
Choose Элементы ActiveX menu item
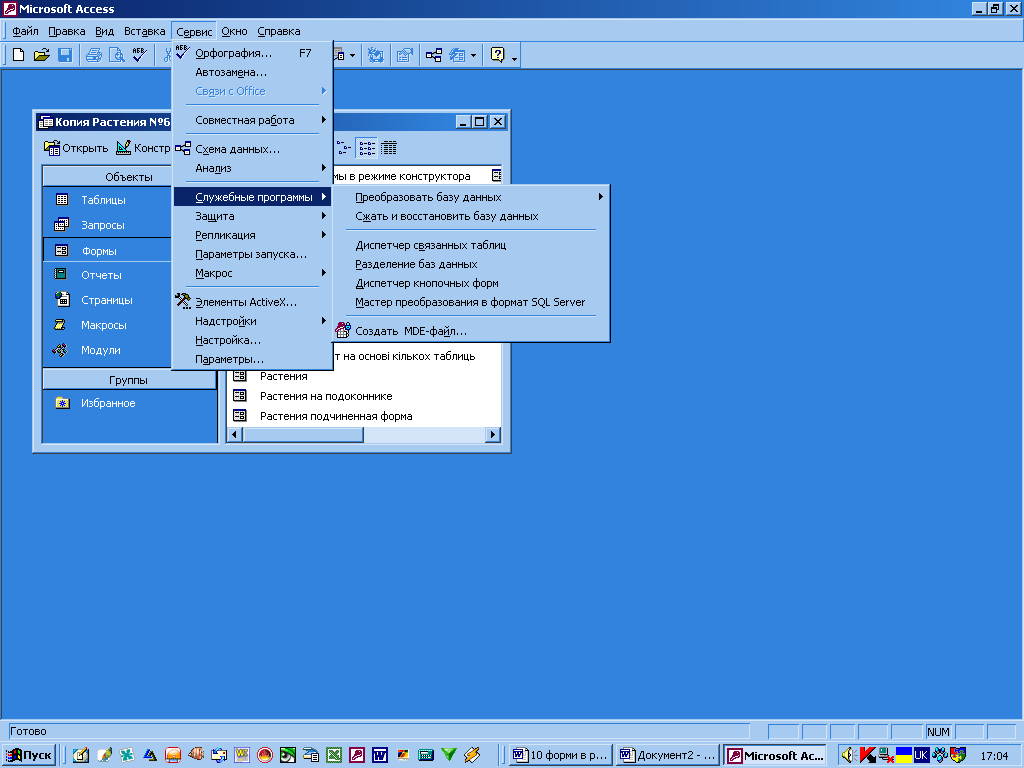pos(252,302)
